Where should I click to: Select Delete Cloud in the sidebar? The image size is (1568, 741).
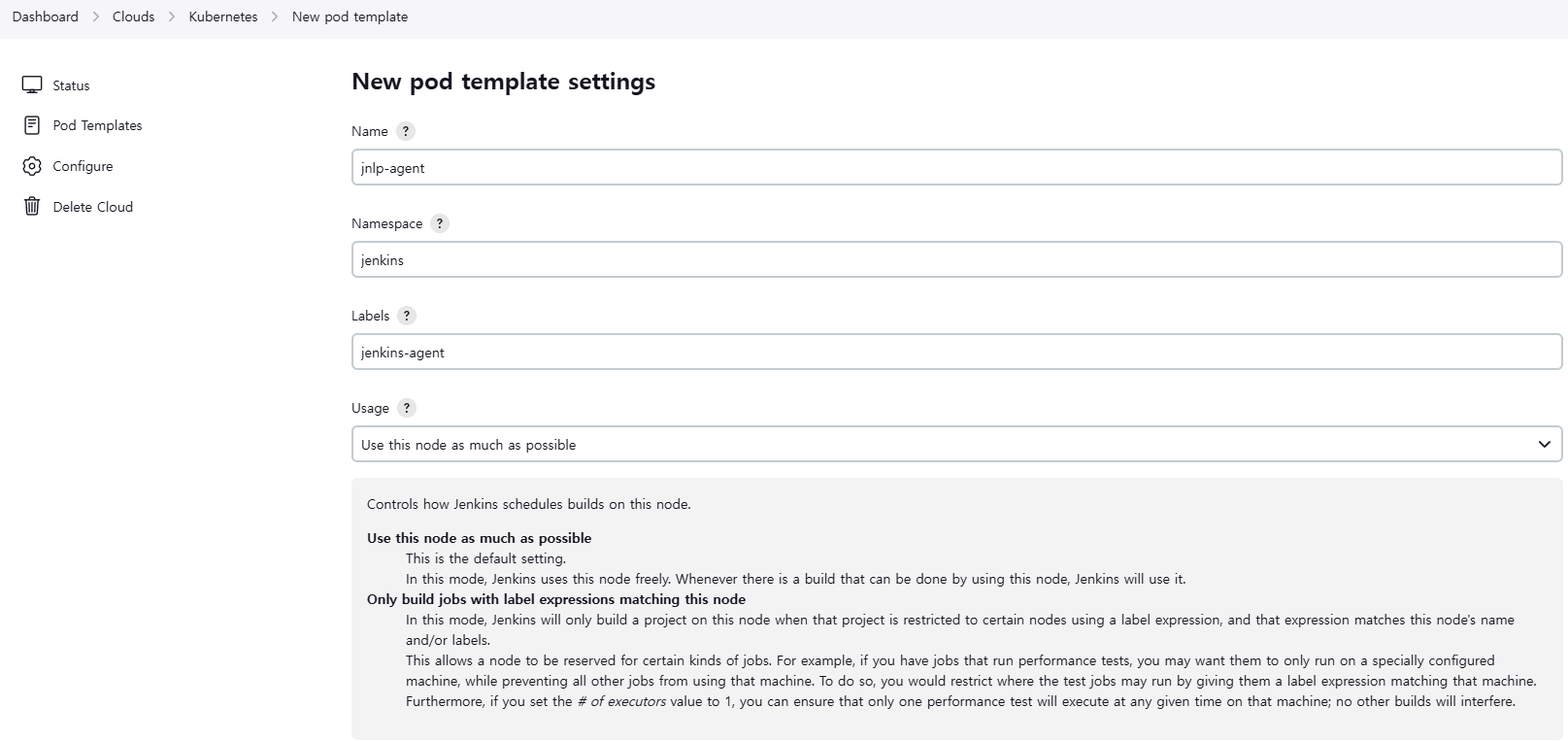point(92,206)
